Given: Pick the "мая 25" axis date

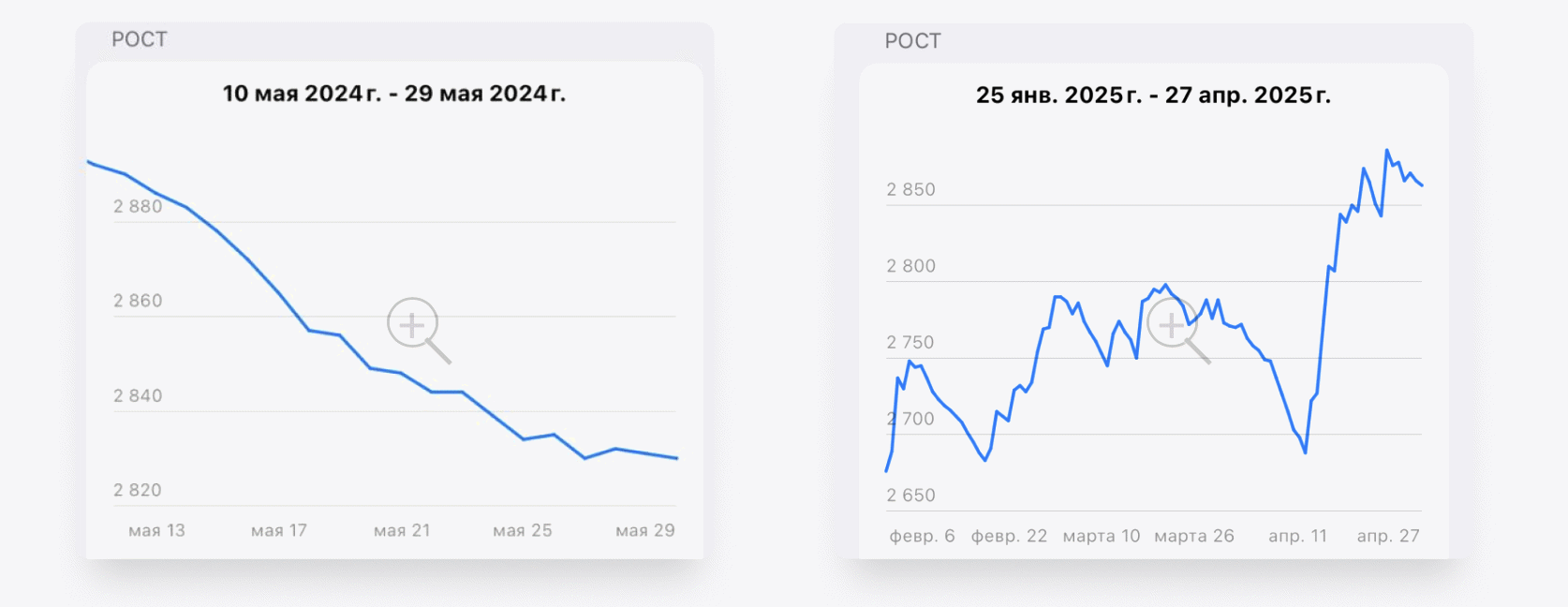Looking at the screenshot, I should point(523,530).
